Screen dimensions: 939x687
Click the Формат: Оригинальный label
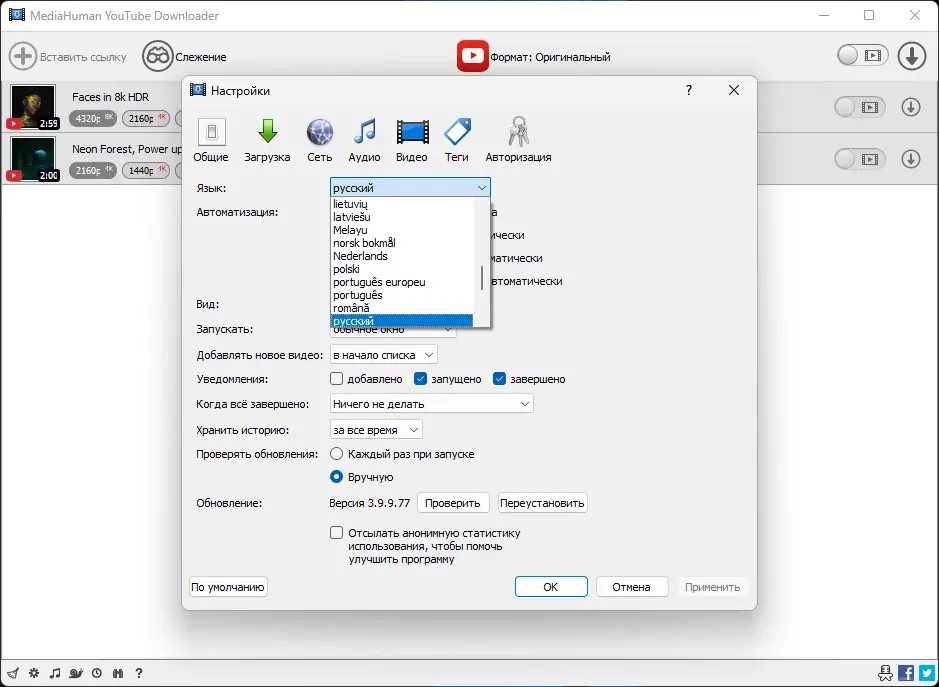coord(550,57)
